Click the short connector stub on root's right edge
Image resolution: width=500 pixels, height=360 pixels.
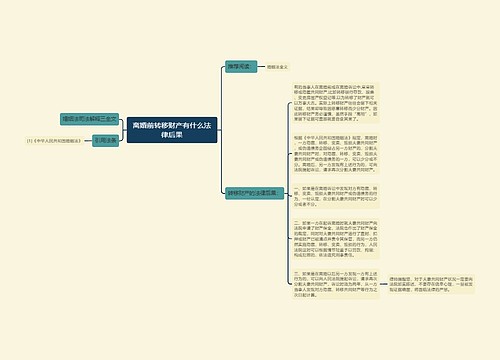tap(219, 130)
